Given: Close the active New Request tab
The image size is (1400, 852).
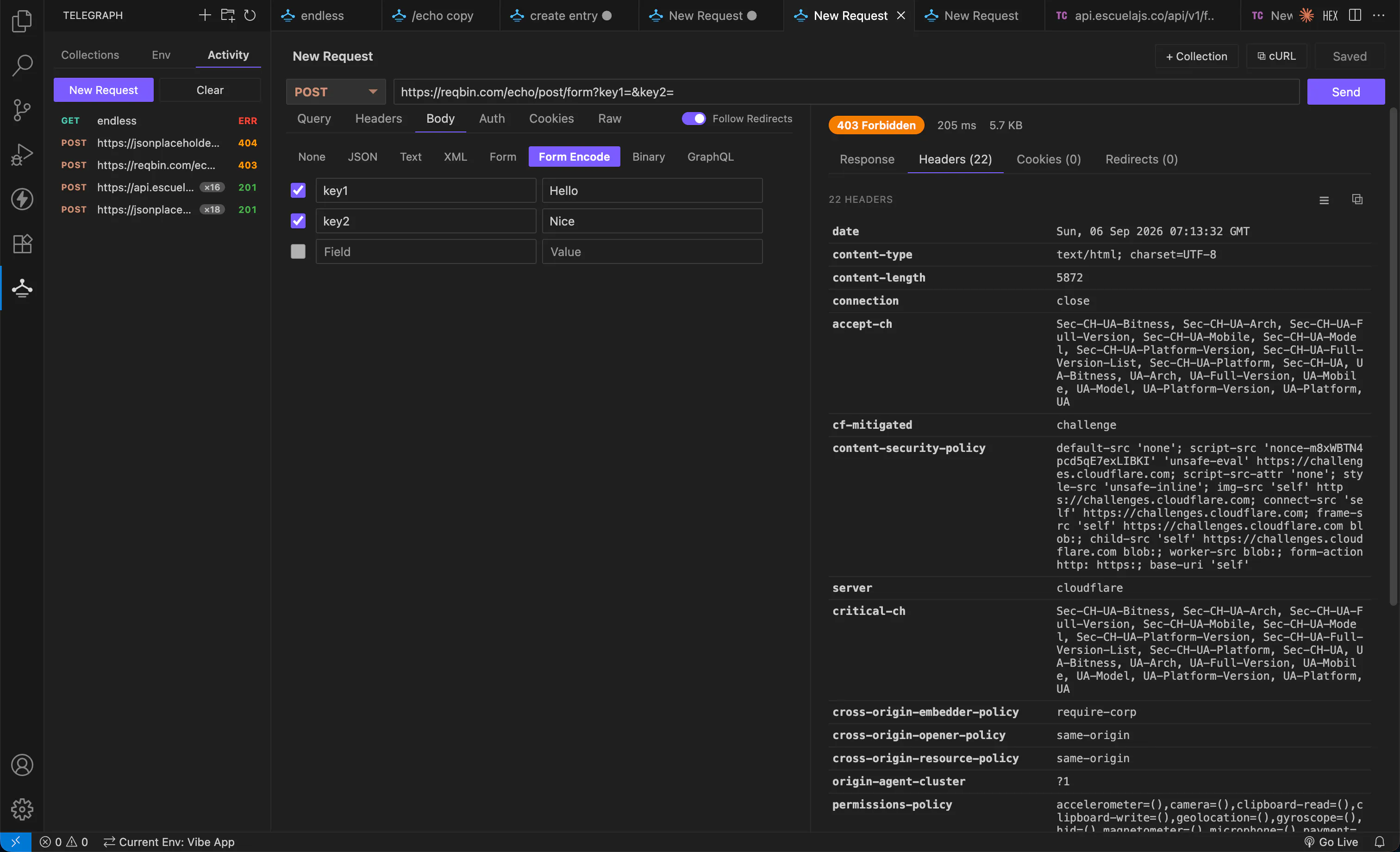Looking at the screenshot, I should point(901,16).
